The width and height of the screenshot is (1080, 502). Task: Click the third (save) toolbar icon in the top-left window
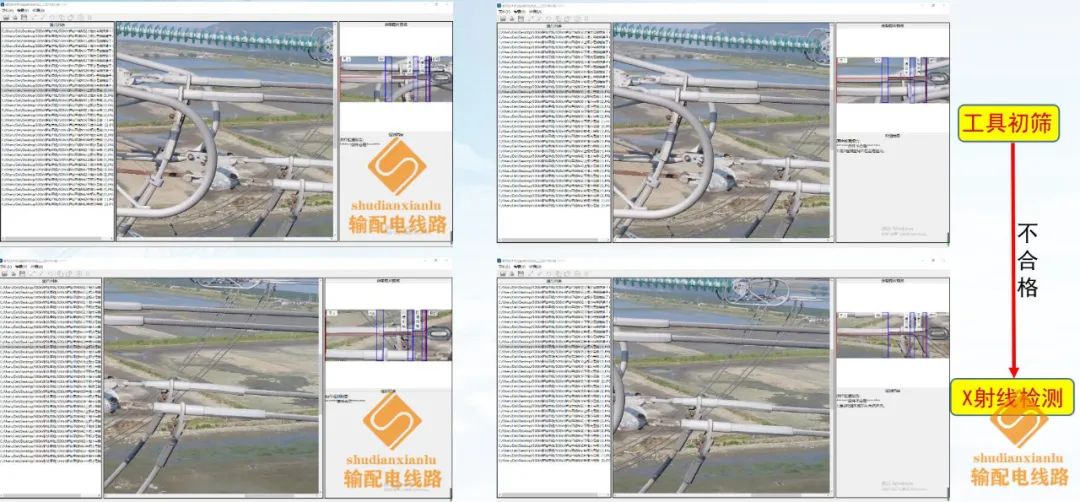tap(24, 17)
